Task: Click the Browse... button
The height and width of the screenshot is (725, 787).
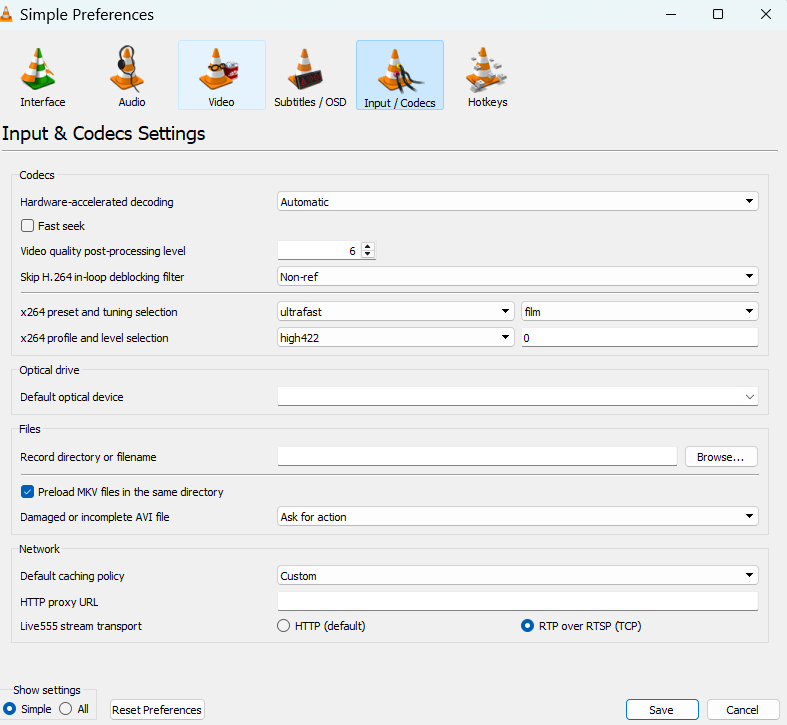Action: coord(720,457)
